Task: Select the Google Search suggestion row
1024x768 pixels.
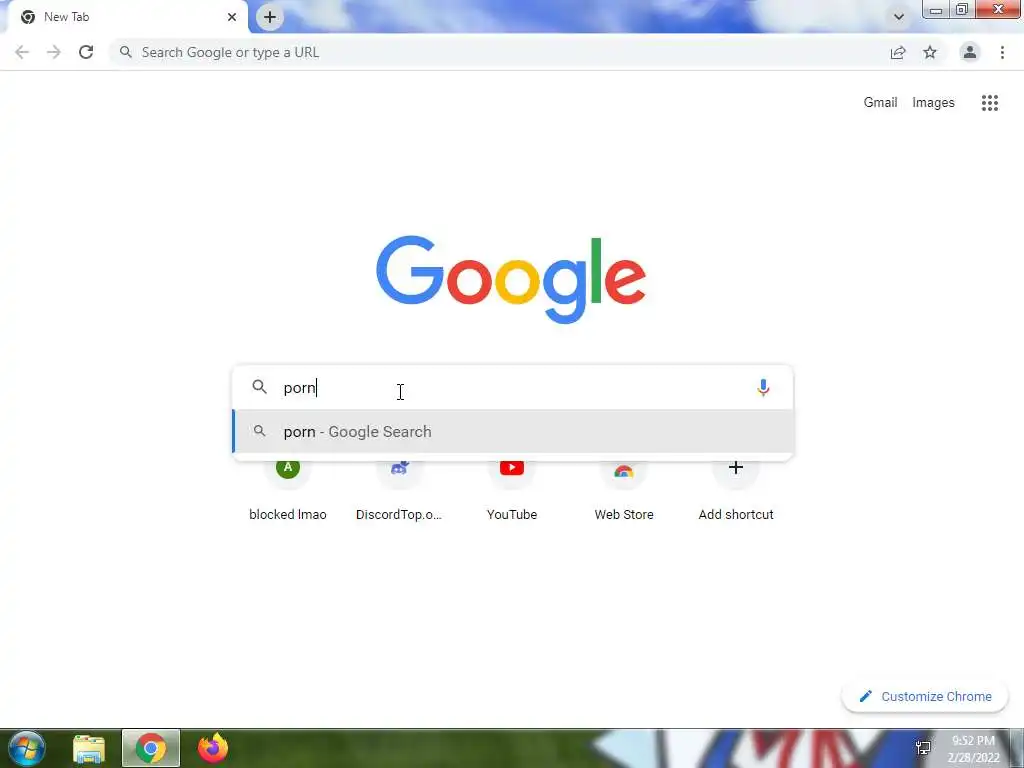Action: coord(513,432)
